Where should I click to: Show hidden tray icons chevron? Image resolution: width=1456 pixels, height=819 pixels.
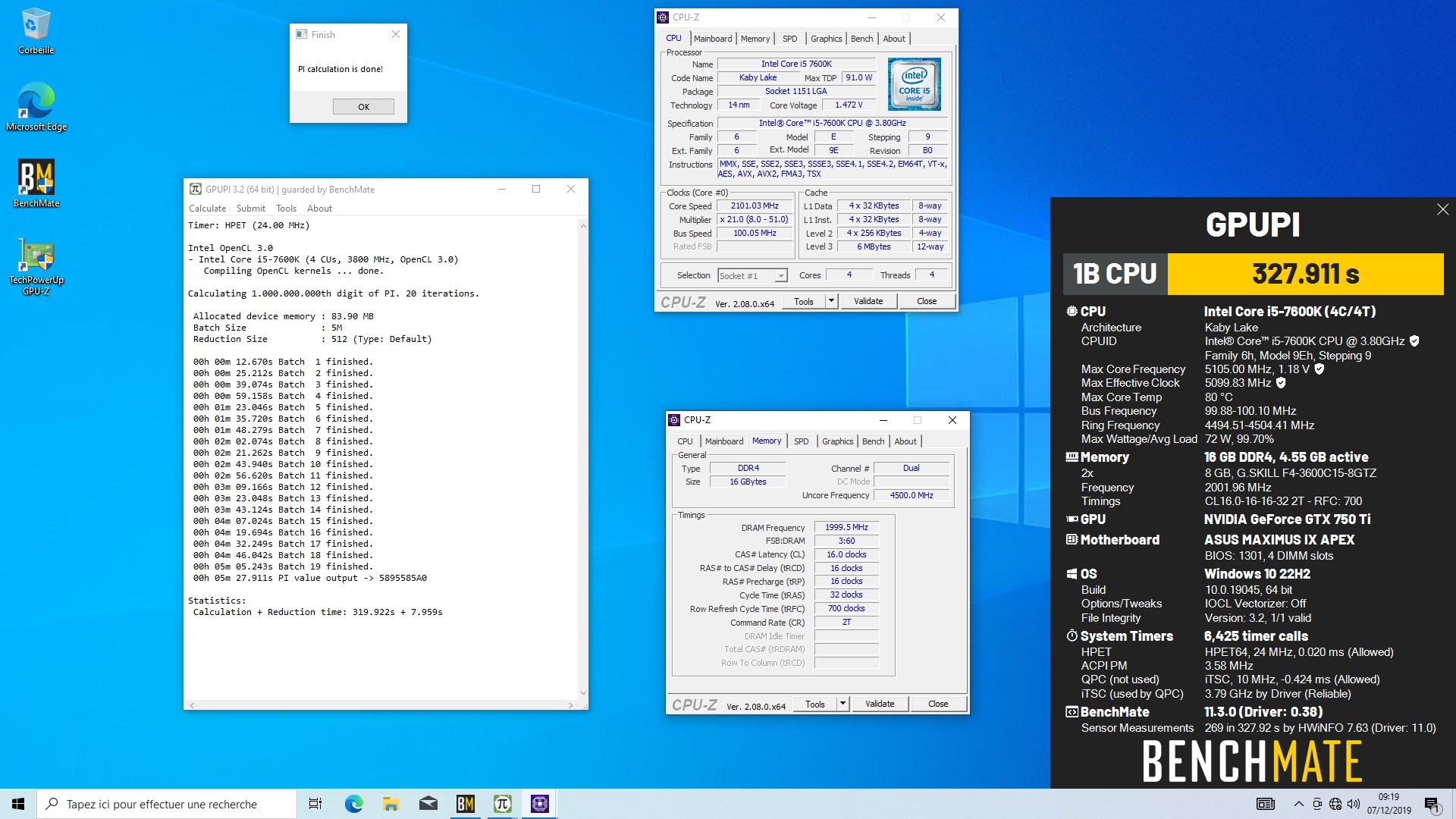(1299, 804)
